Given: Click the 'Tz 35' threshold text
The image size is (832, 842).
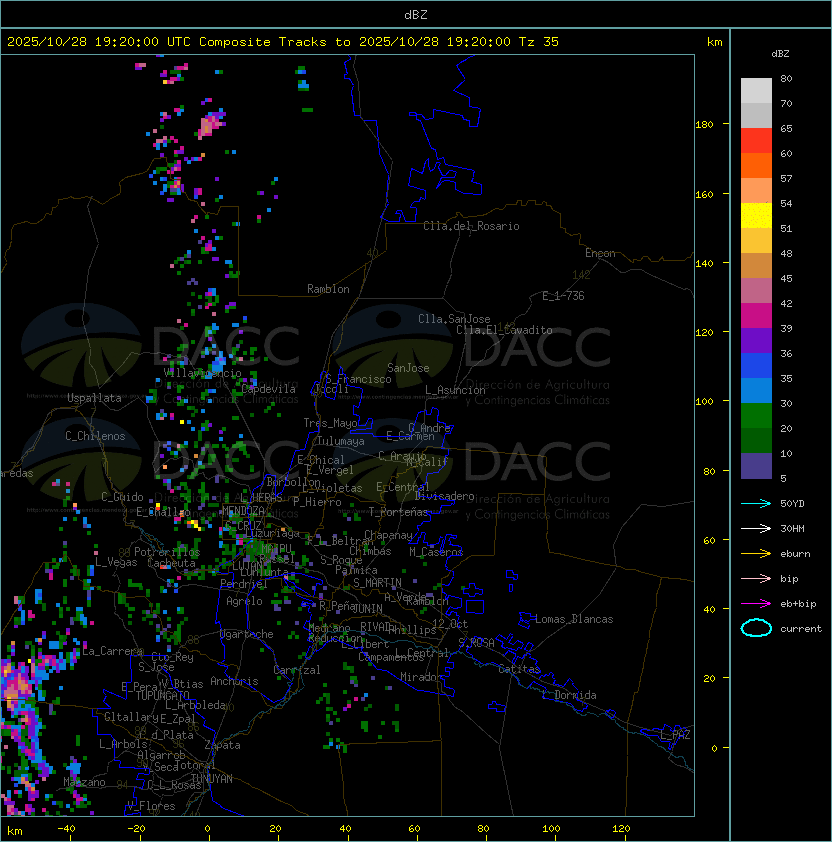Looking at the screenshot, I should [x=539, y=42].
